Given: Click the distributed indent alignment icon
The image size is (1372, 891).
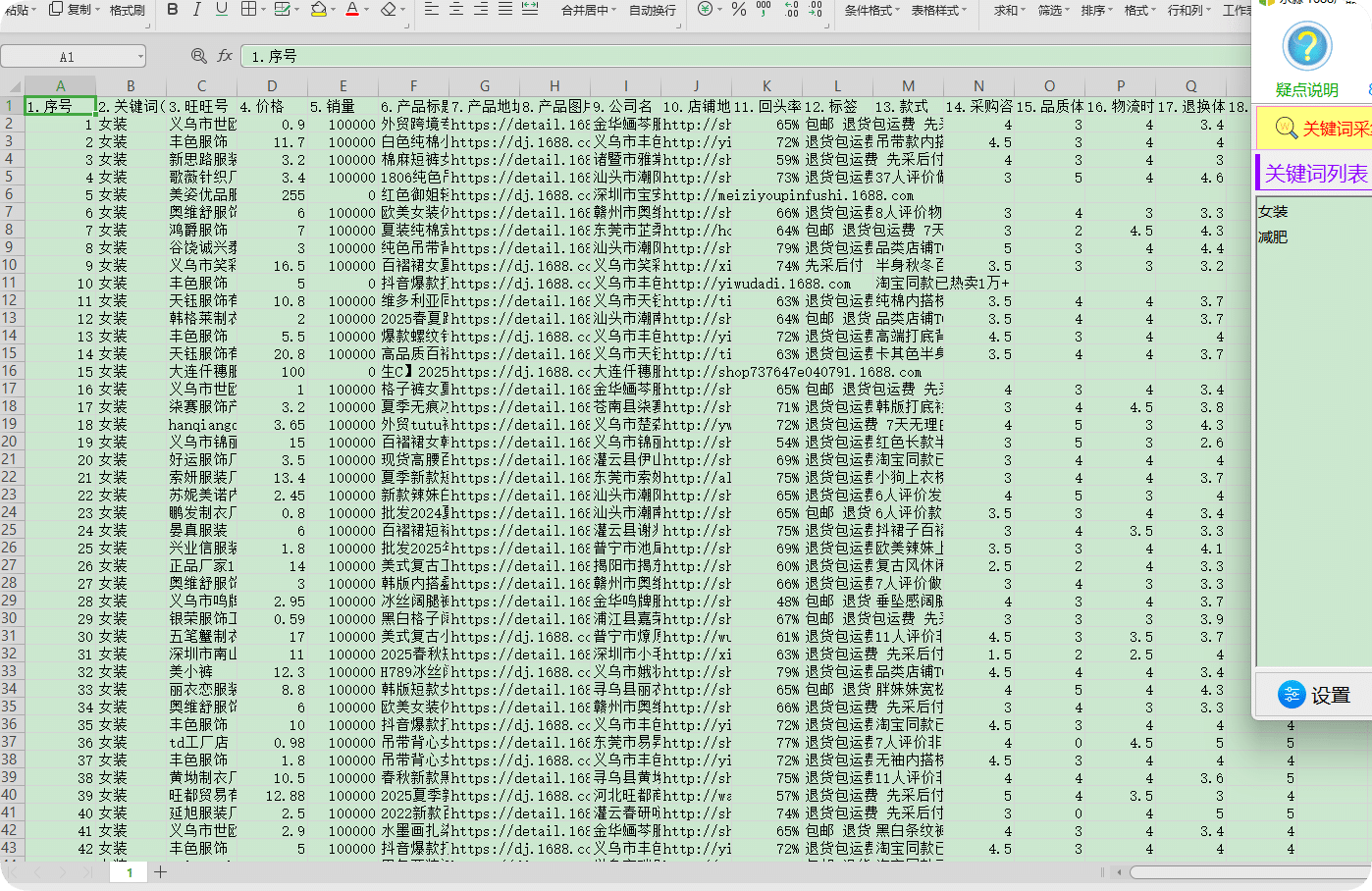Looking at the screenshot, I should (530, 10).
